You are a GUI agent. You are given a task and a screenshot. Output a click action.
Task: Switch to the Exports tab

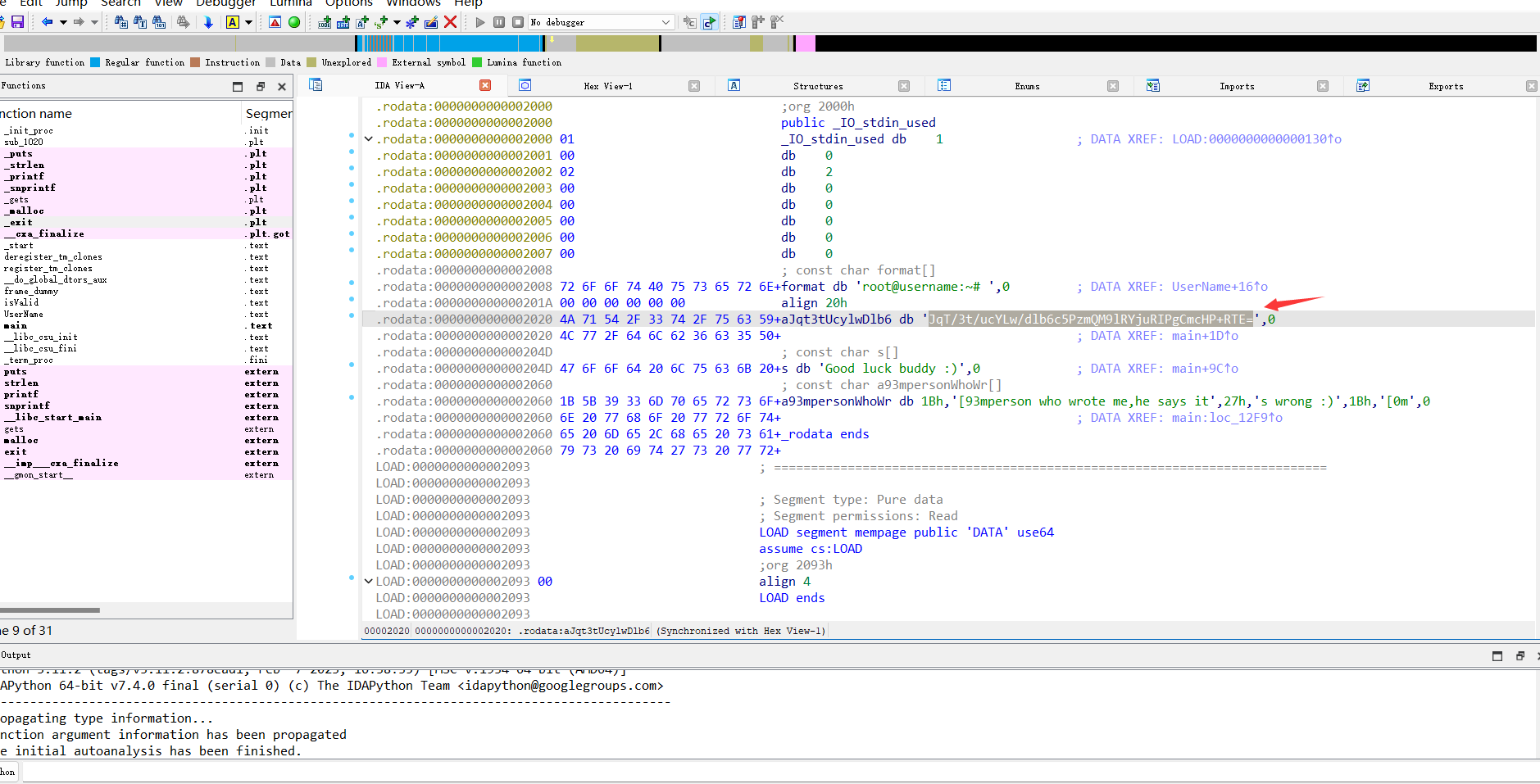point(1446,86)
